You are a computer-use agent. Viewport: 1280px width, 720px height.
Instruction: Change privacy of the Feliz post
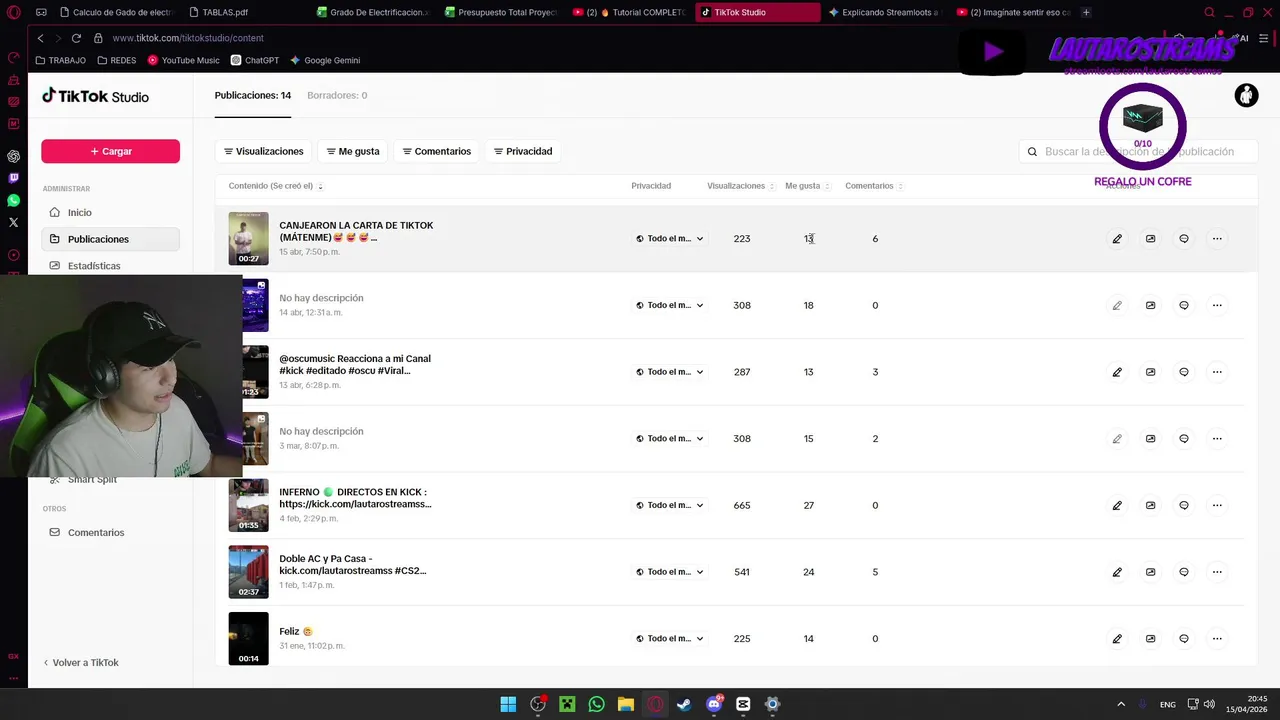click(670, 638)
